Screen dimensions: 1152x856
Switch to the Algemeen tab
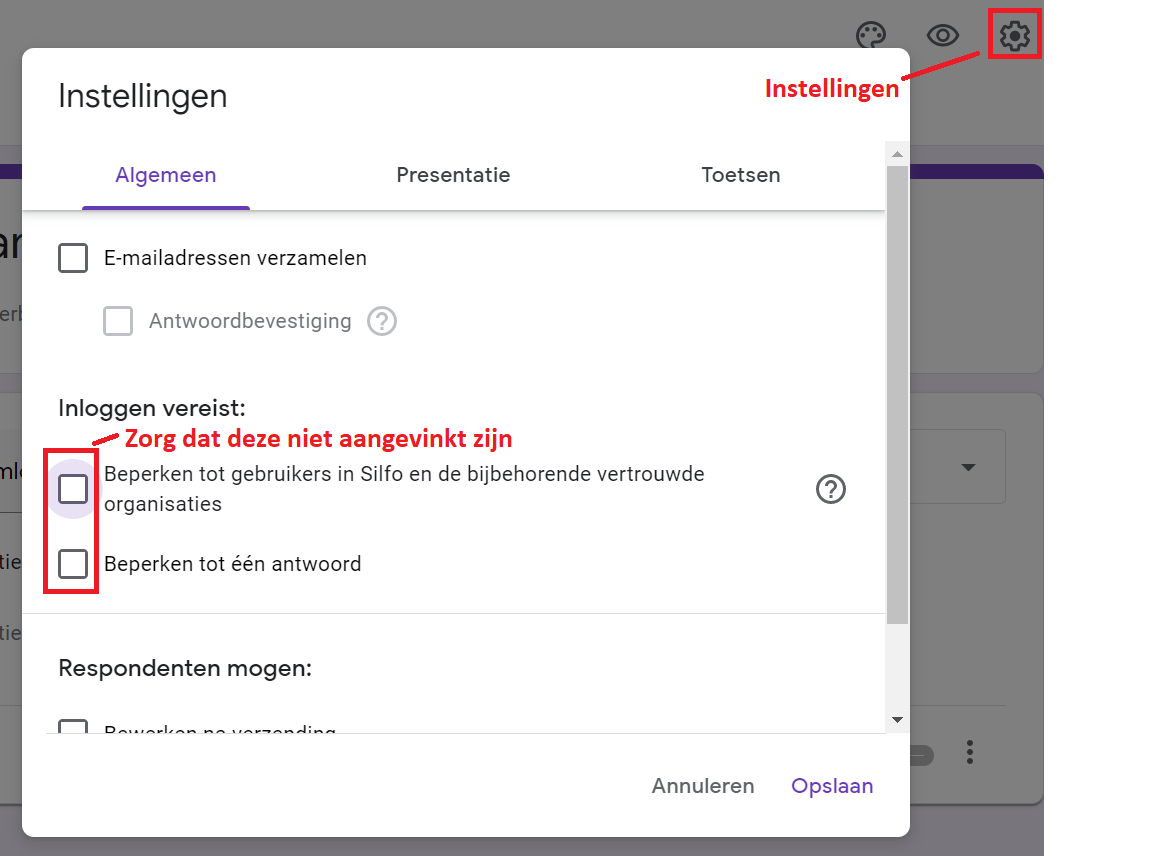click(x=166, y=175)
